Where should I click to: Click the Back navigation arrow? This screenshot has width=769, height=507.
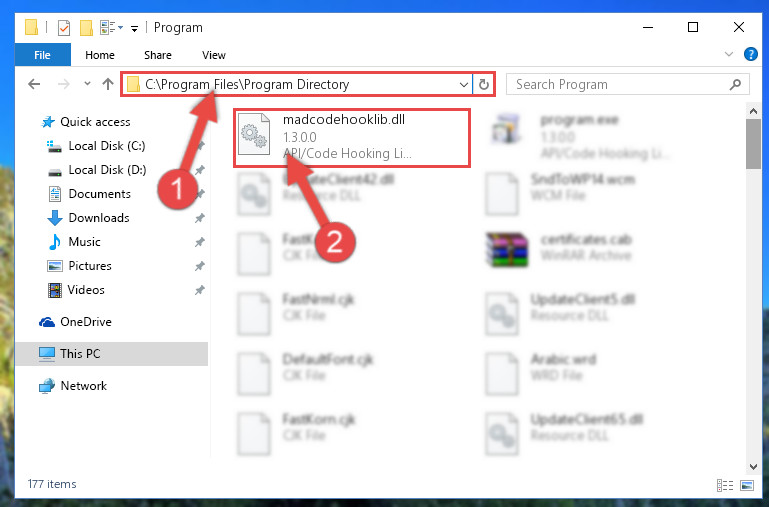[34, 84]
